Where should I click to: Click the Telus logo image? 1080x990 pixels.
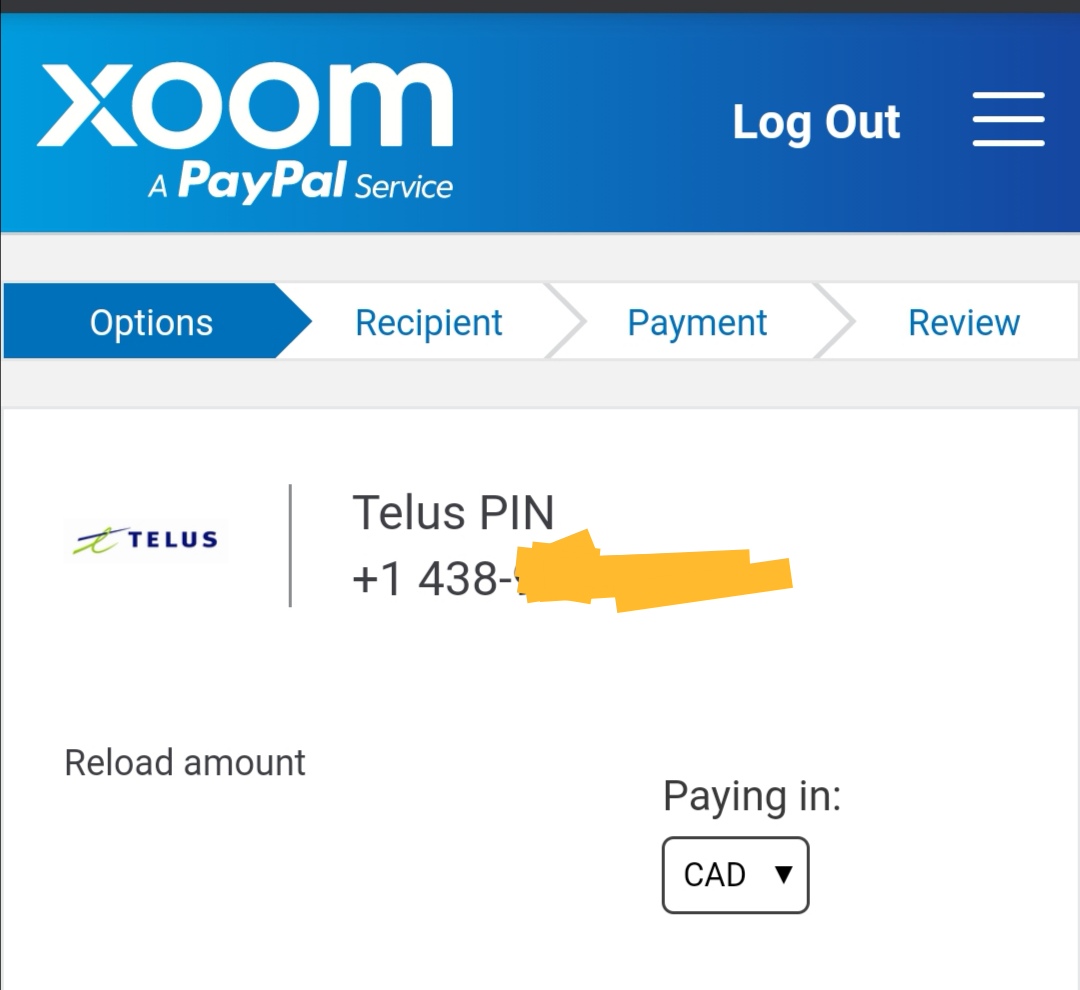[x=146, y=540]
